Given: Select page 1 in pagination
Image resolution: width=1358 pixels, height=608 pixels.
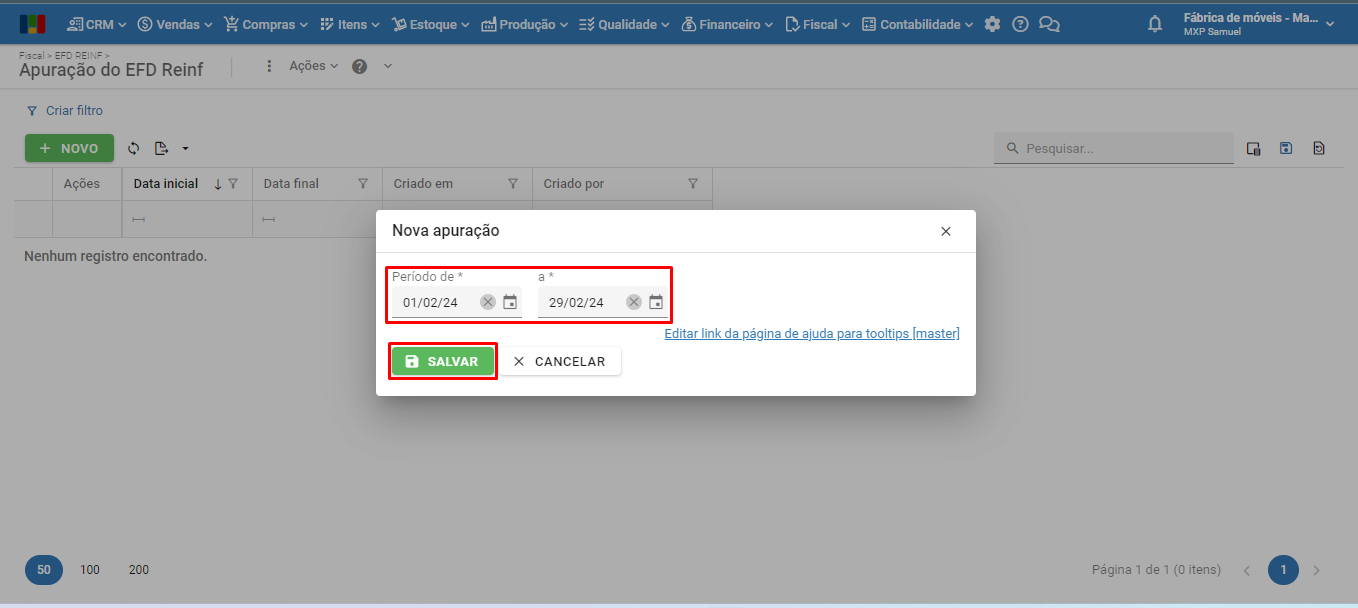Looking at the screenshot, I should (1283, 570).
